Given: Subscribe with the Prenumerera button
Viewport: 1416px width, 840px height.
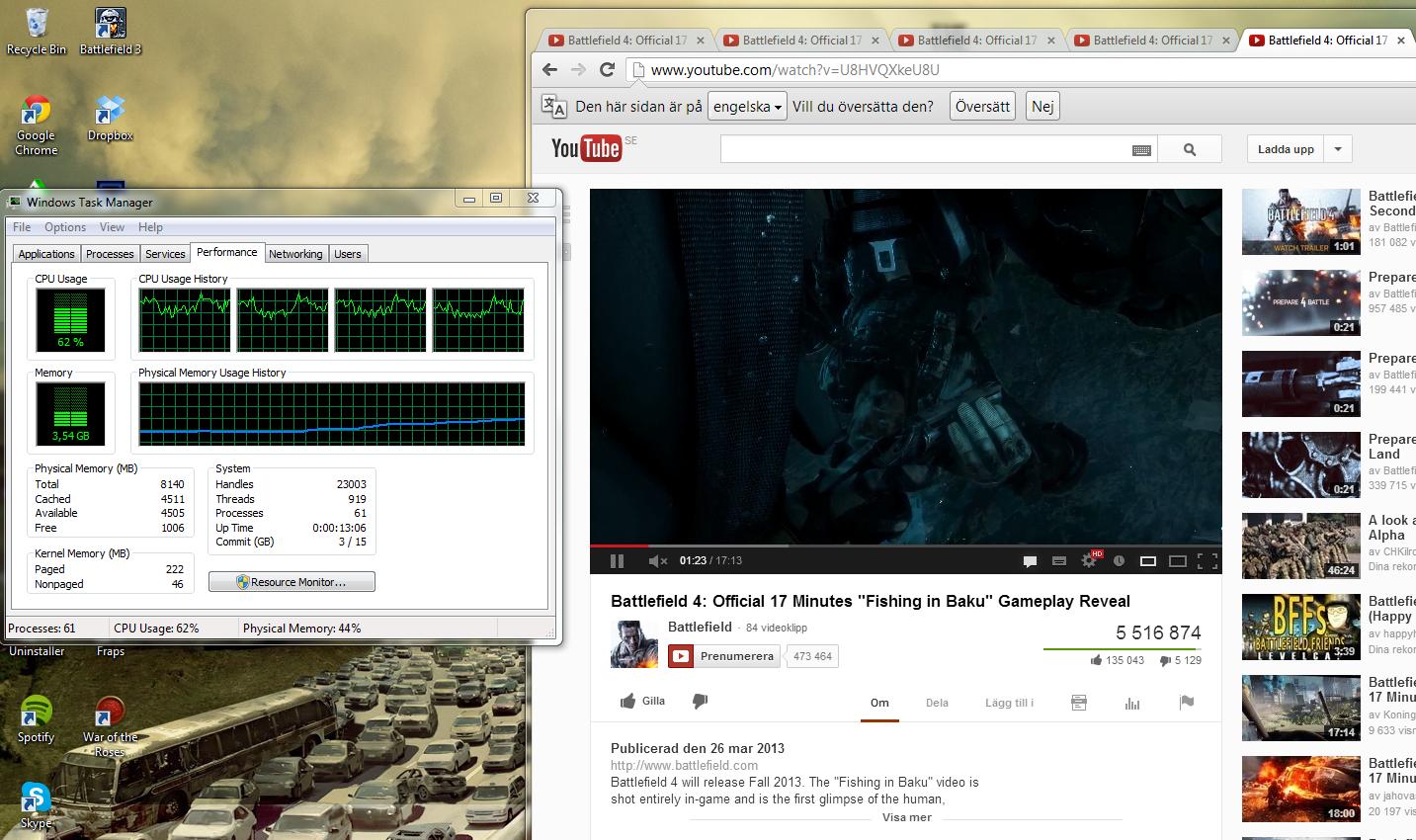Looking at the screenshot, I should 724,656.
